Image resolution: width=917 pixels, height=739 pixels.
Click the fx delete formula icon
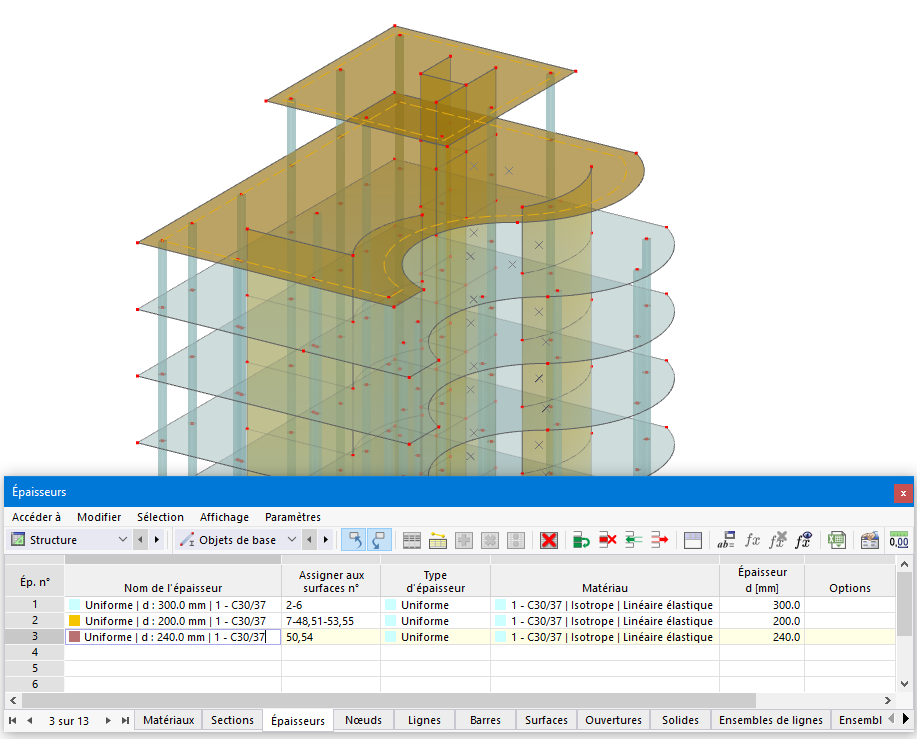point(778,540)
